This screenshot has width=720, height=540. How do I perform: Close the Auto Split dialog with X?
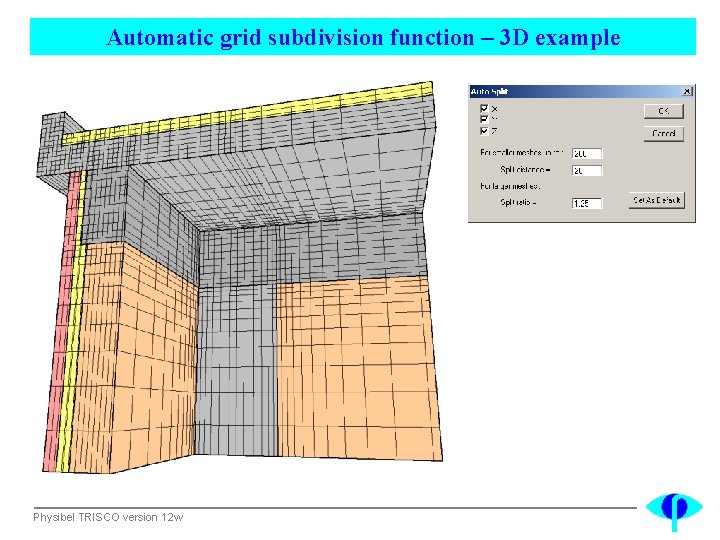[x=687, y=91]
